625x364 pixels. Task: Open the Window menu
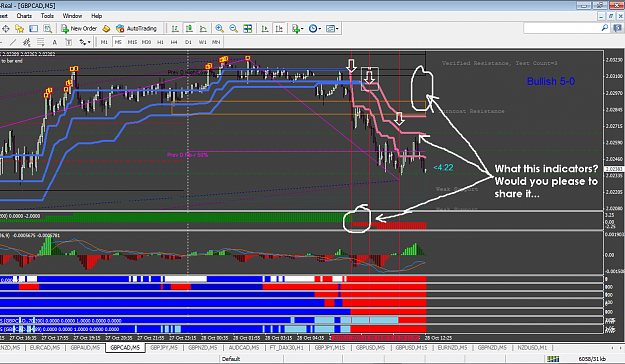[x=72, y=16]
